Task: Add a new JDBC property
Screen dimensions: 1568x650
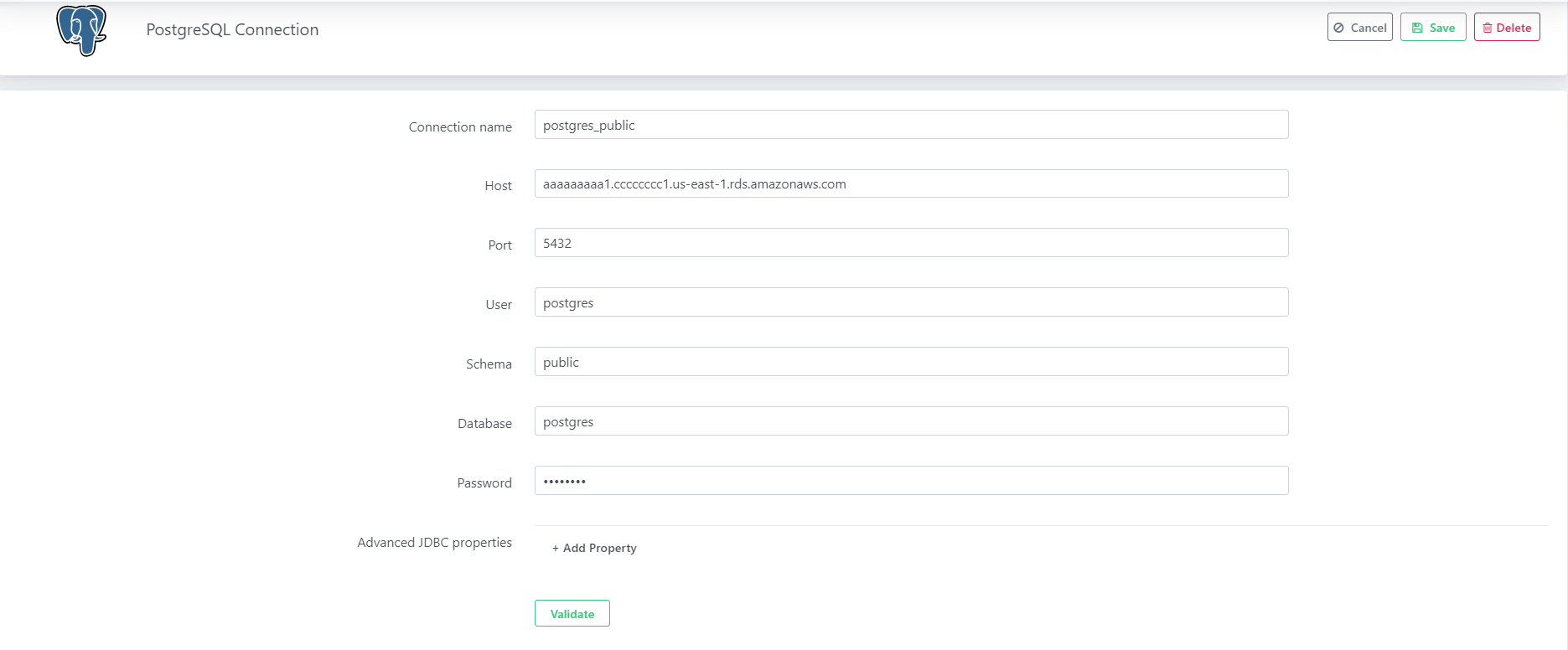Action: click(594, 548)
